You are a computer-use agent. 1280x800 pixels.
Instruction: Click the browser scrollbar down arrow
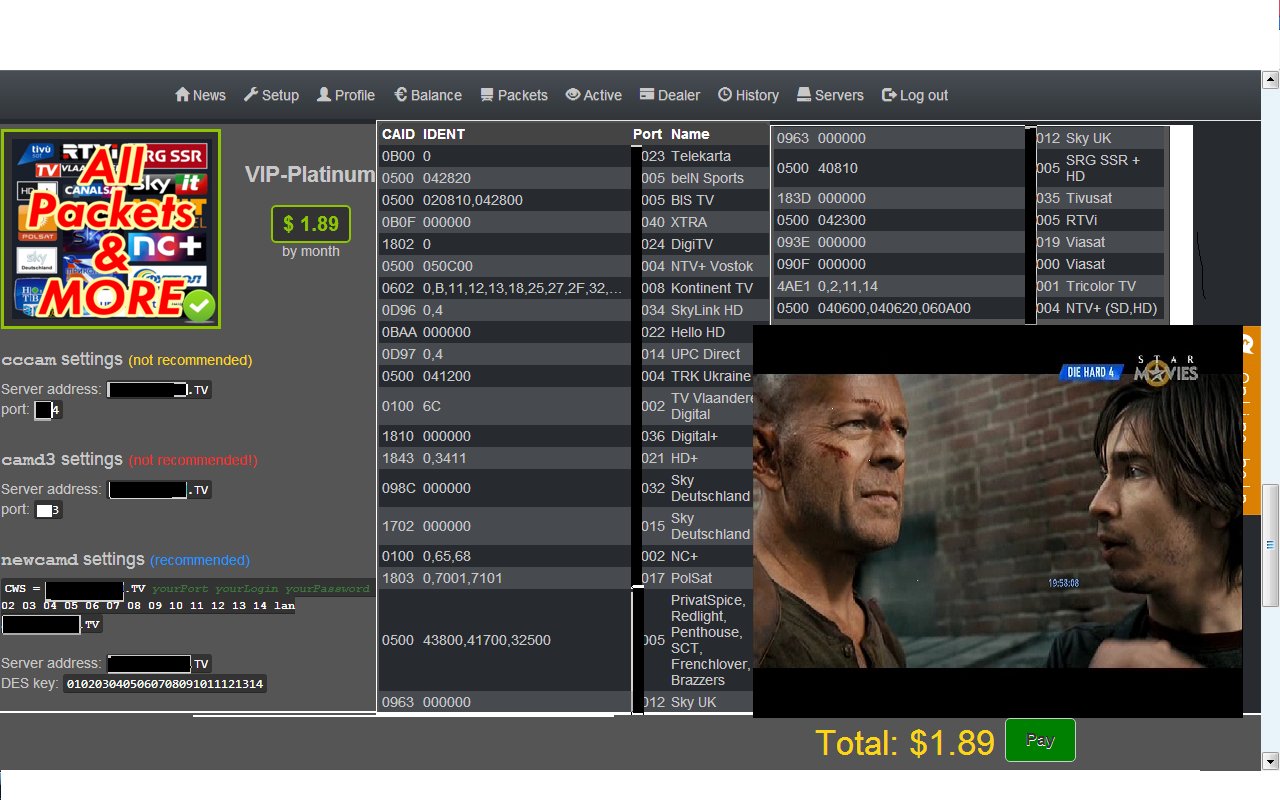pyautogui.click(x=1271, y=761)
